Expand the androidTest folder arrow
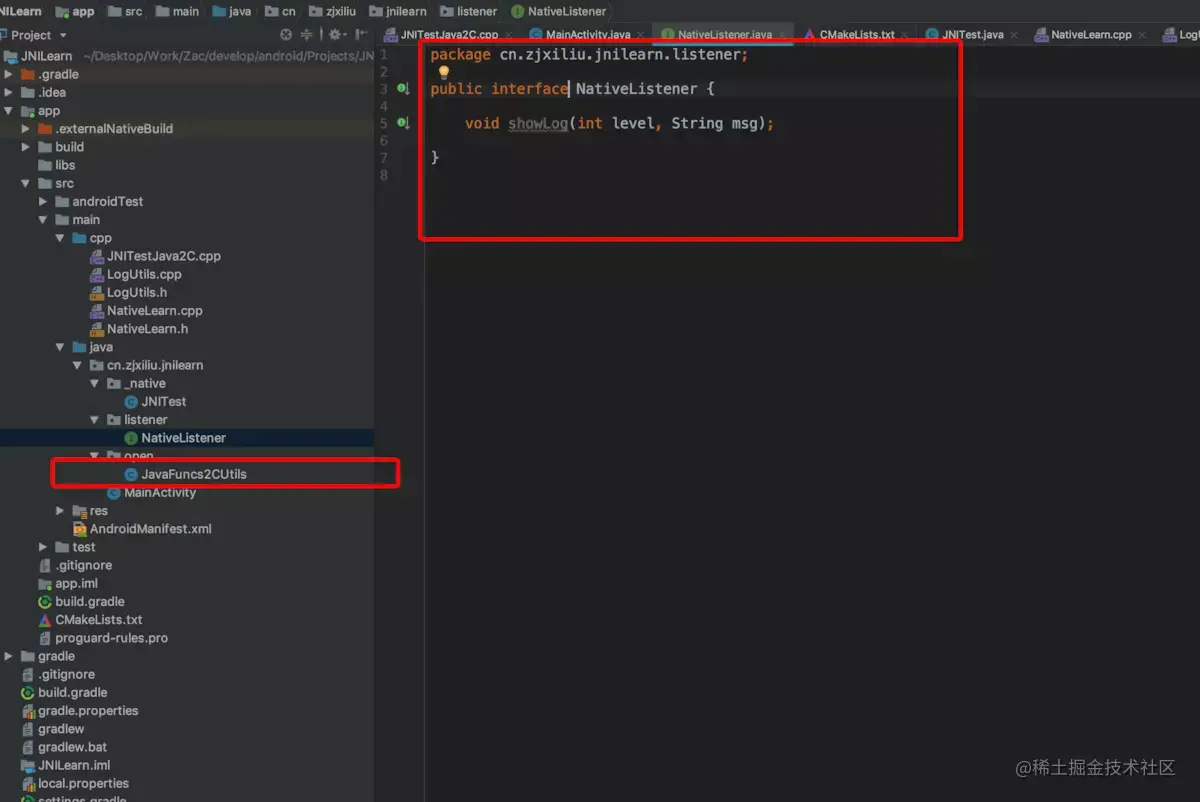 pyautogui.click(x=44, y=202)
